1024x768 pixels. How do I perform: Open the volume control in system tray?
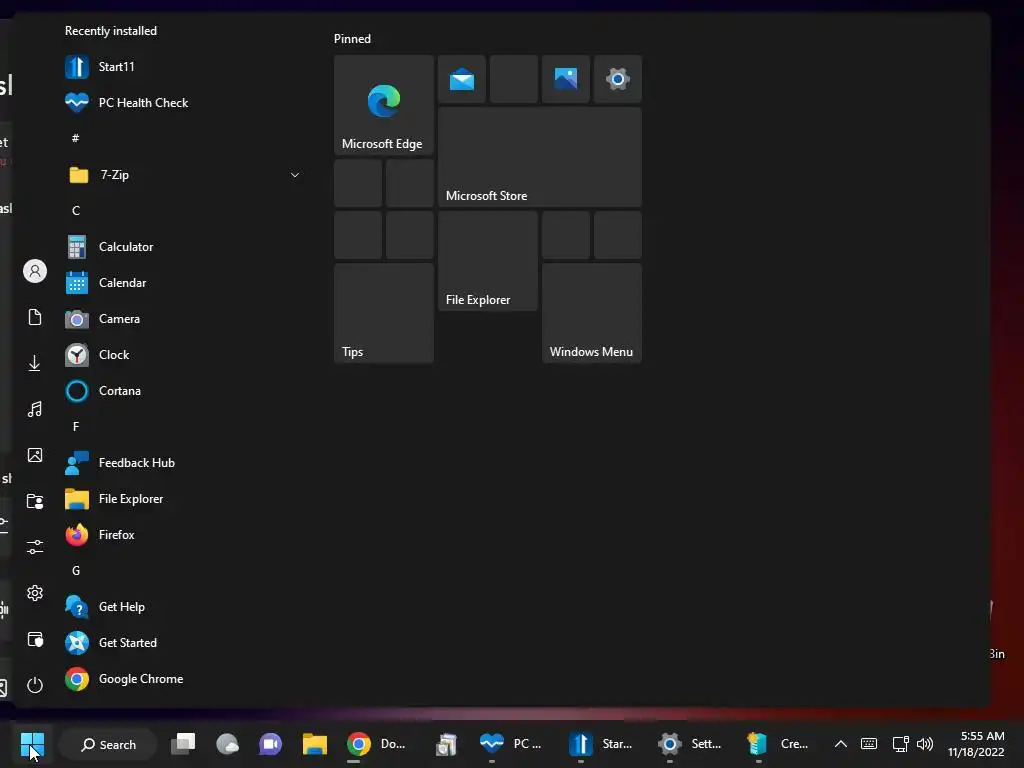[x=925, y=744]
